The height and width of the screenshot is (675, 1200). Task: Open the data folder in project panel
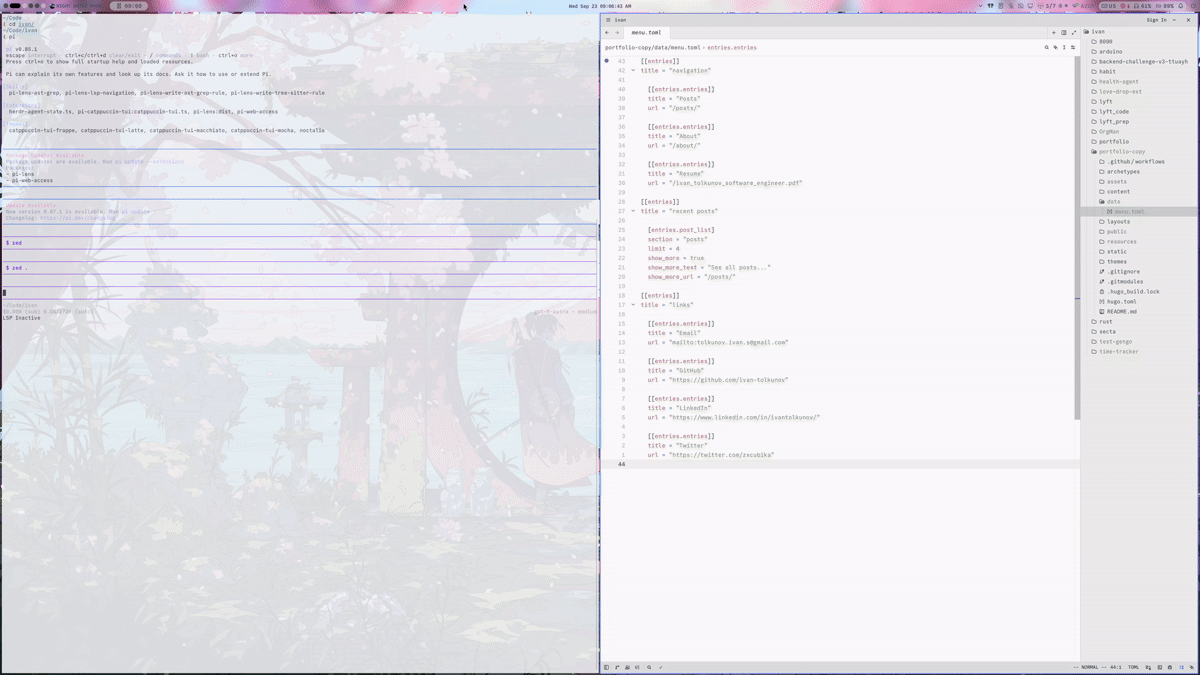click(1113, 201)
